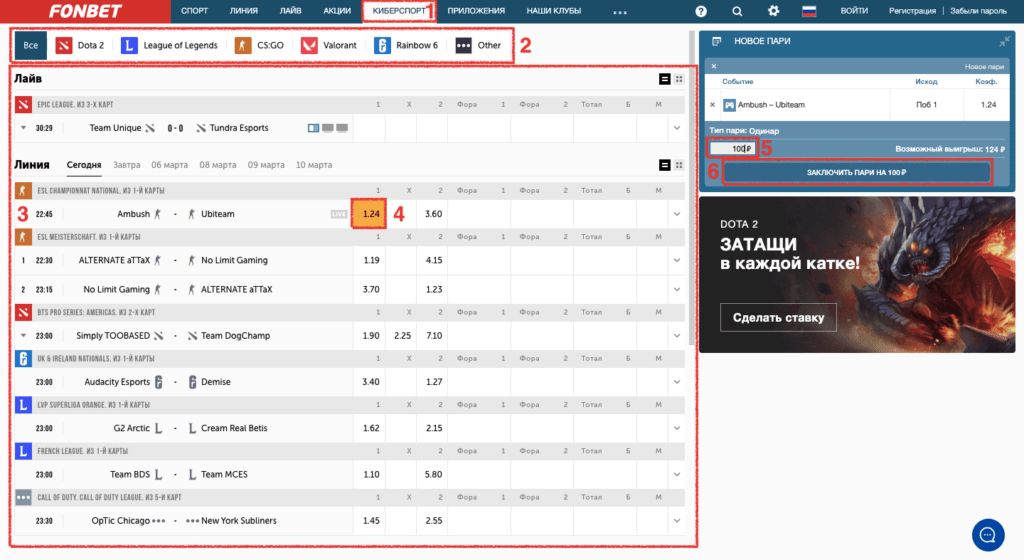Viewport: 1024px width, 560px height.
Task: Click the Russian flag language icon
Action: [x=809, y=11]
